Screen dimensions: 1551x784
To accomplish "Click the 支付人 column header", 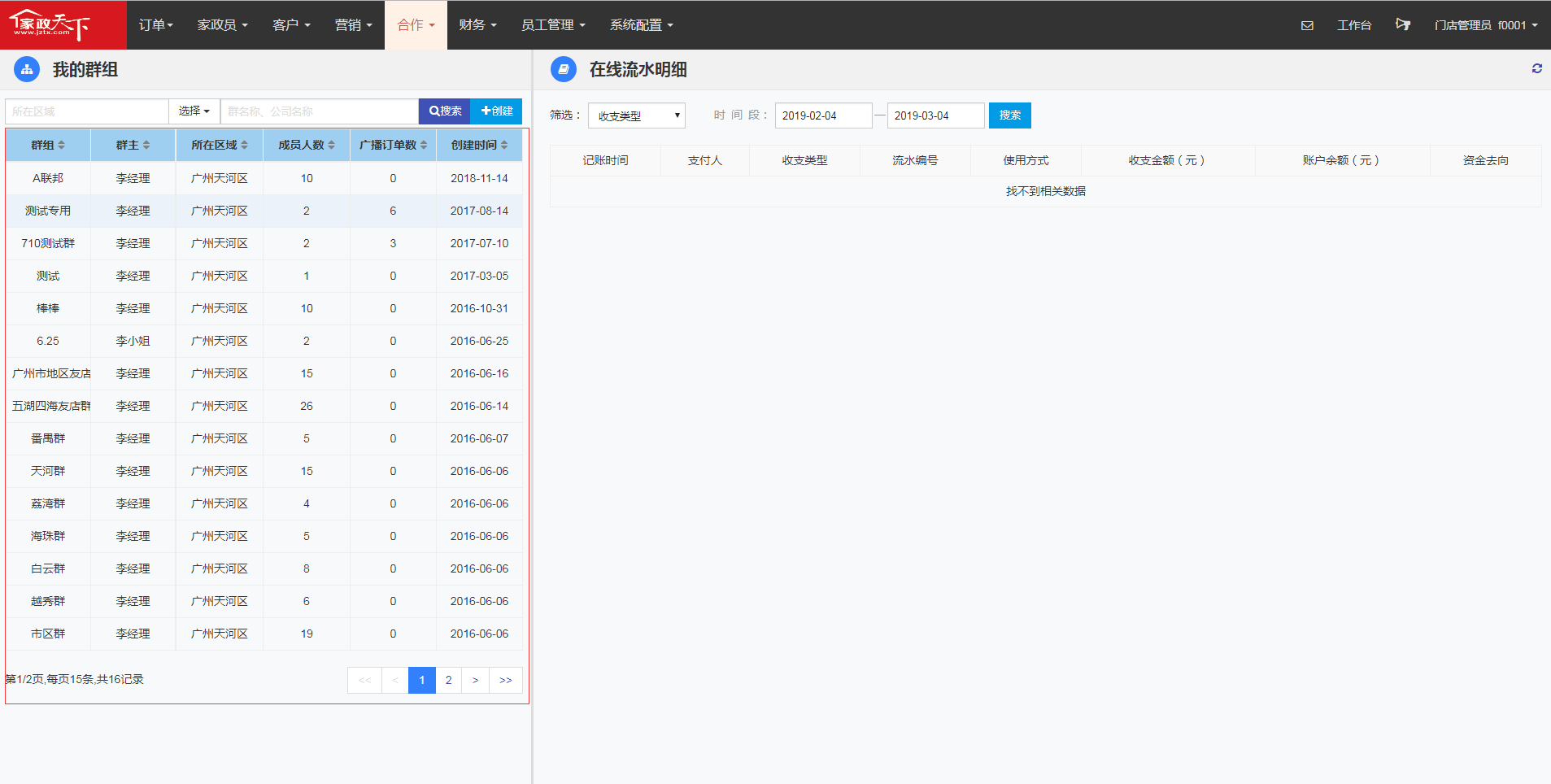I will coord(704,160).
